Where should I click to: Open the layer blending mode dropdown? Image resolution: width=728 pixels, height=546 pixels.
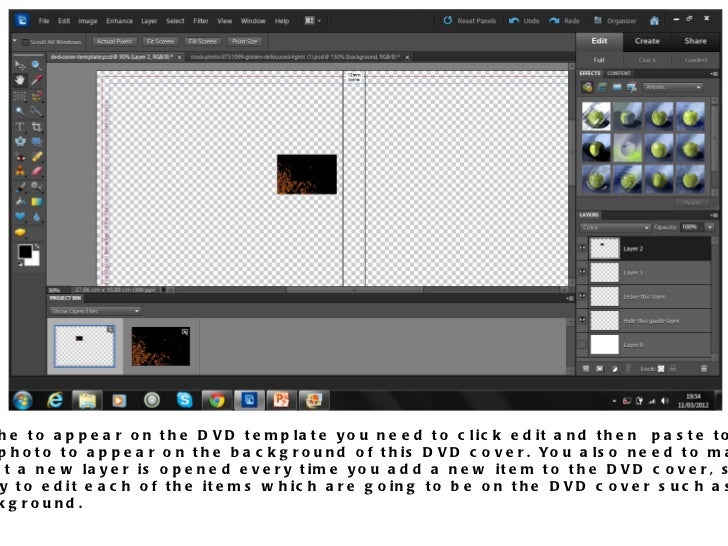615,227
